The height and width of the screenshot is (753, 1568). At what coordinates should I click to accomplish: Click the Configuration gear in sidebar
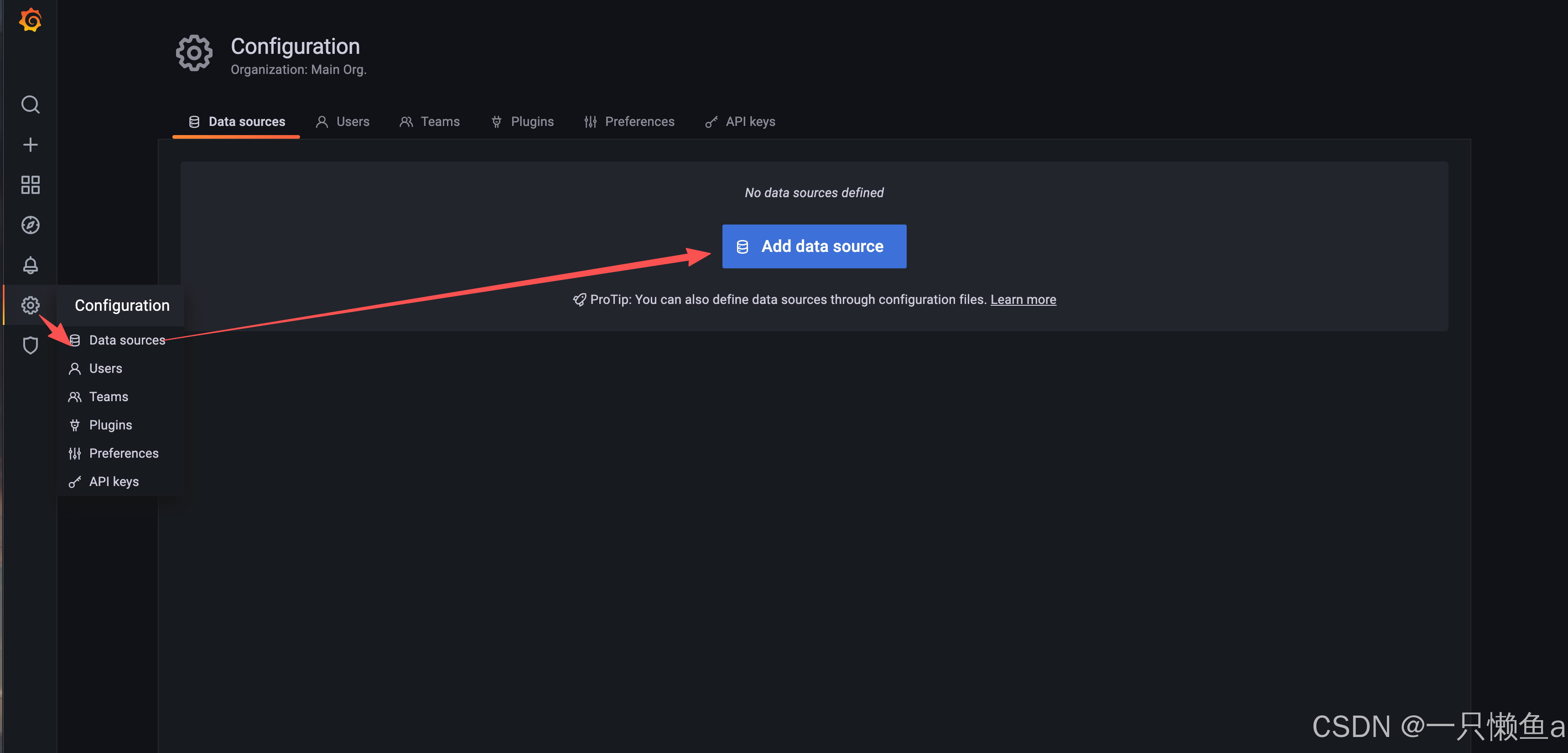(x=30, y=305)
